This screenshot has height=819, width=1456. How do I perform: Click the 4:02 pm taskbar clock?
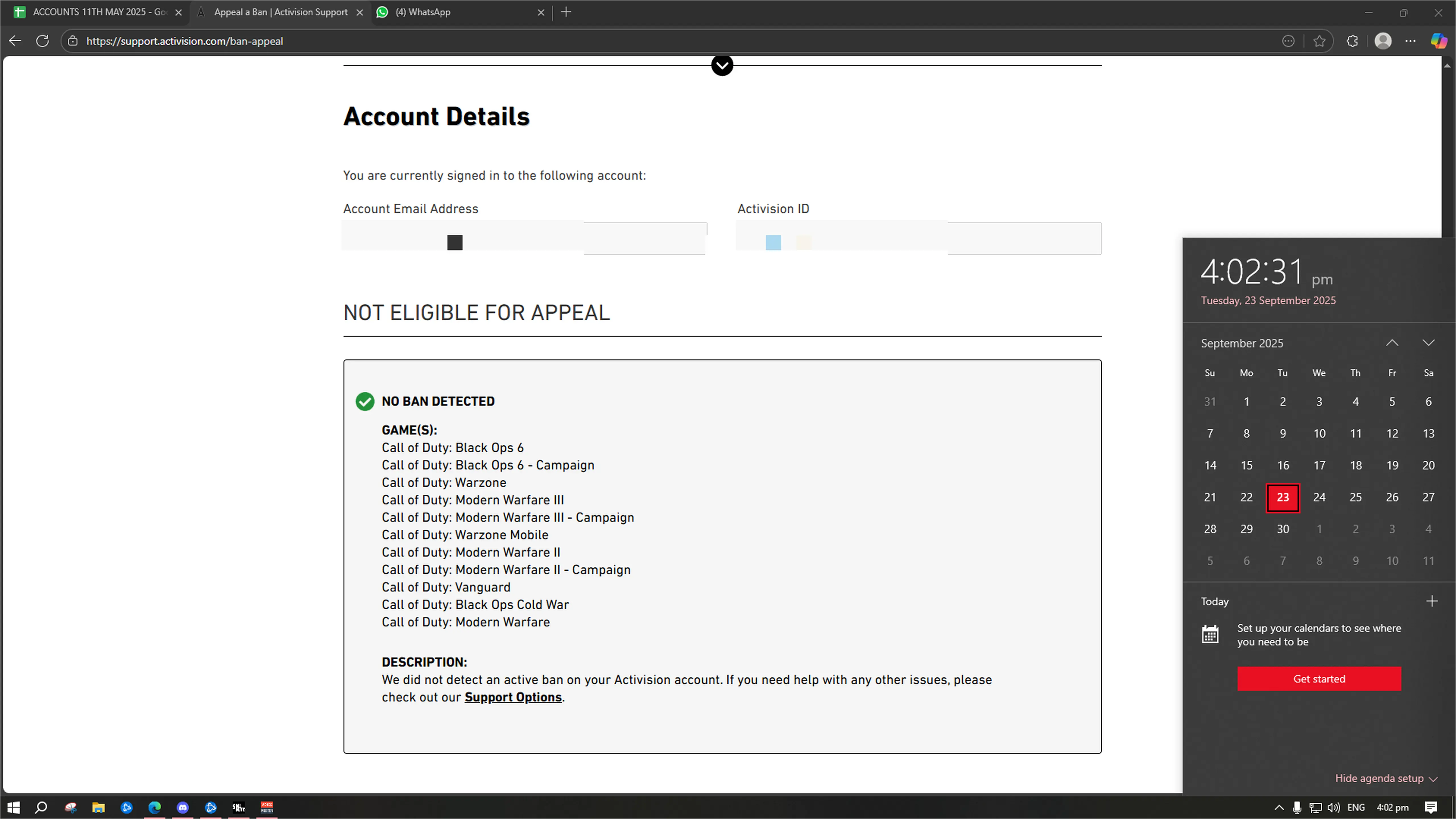tap(1392, 807)
